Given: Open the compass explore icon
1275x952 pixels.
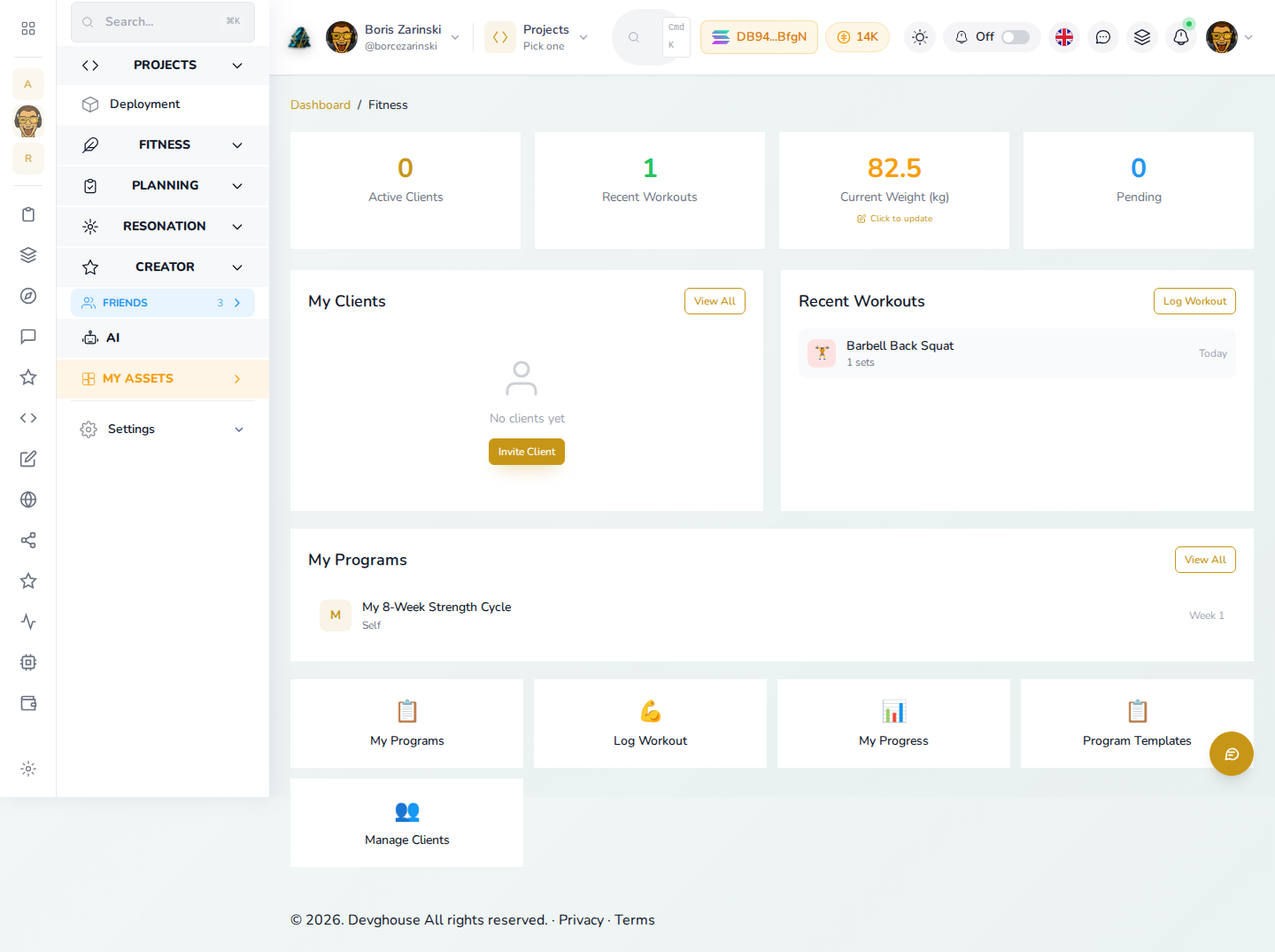Looking at the screenshot, I should coord(28,296).
